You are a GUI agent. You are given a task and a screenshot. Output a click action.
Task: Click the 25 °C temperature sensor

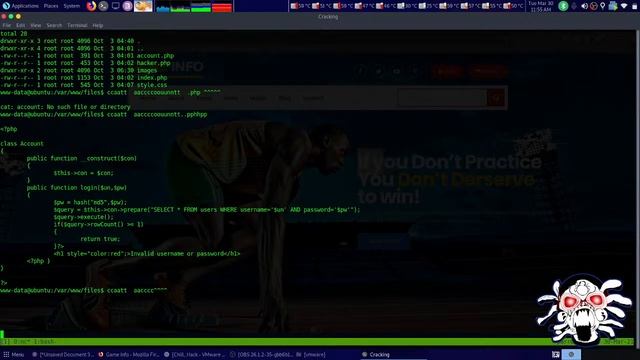tap(428, 6)
